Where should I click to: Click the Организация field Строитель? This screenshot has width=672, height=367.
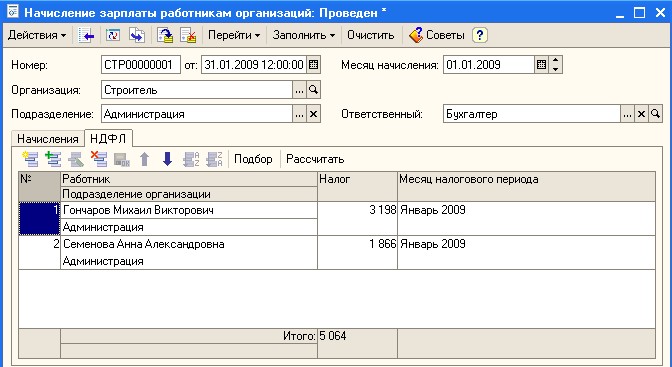click(x=197, y=90)
